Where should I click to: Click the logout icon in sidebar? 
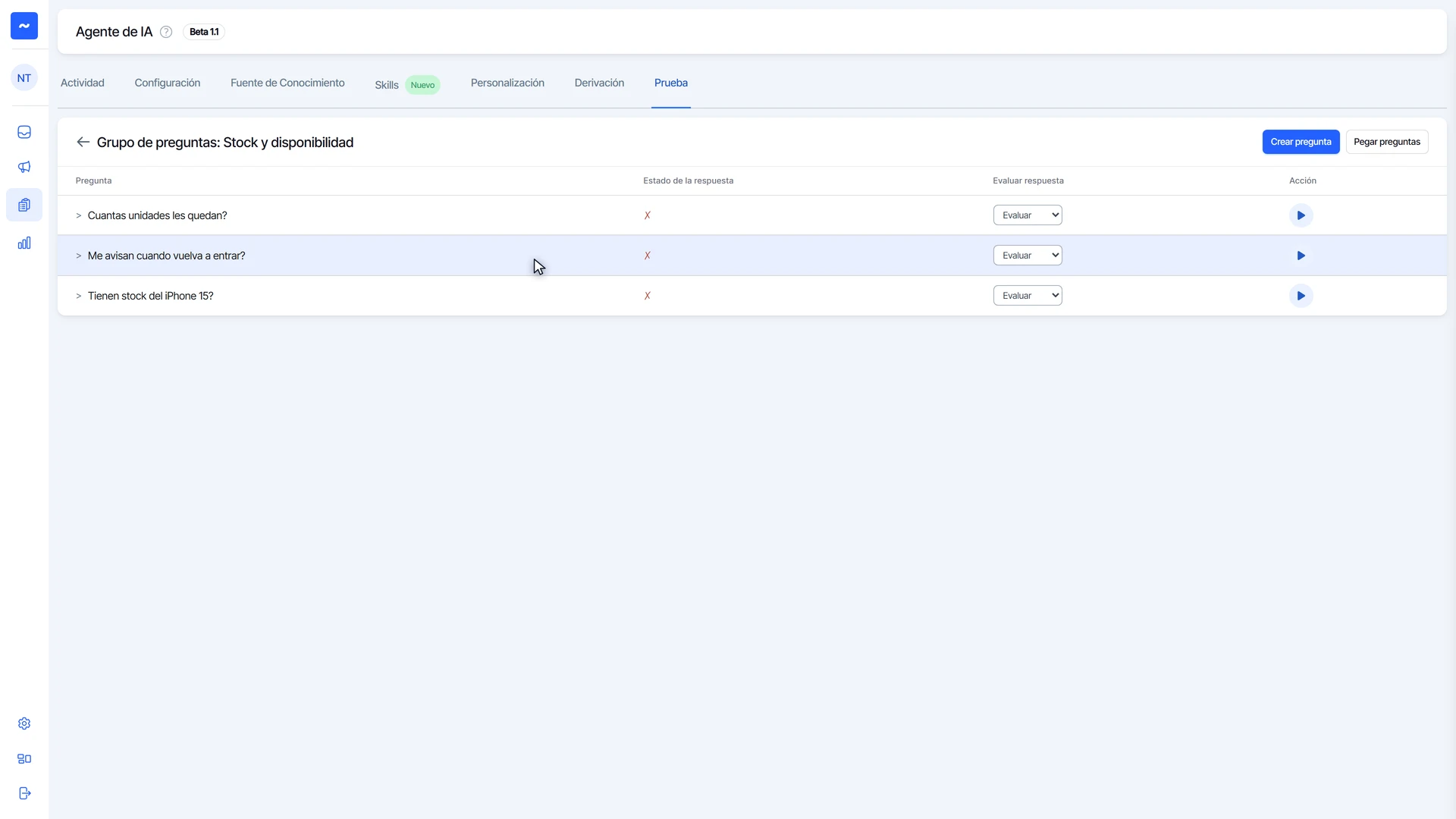[x=24, y=793]
